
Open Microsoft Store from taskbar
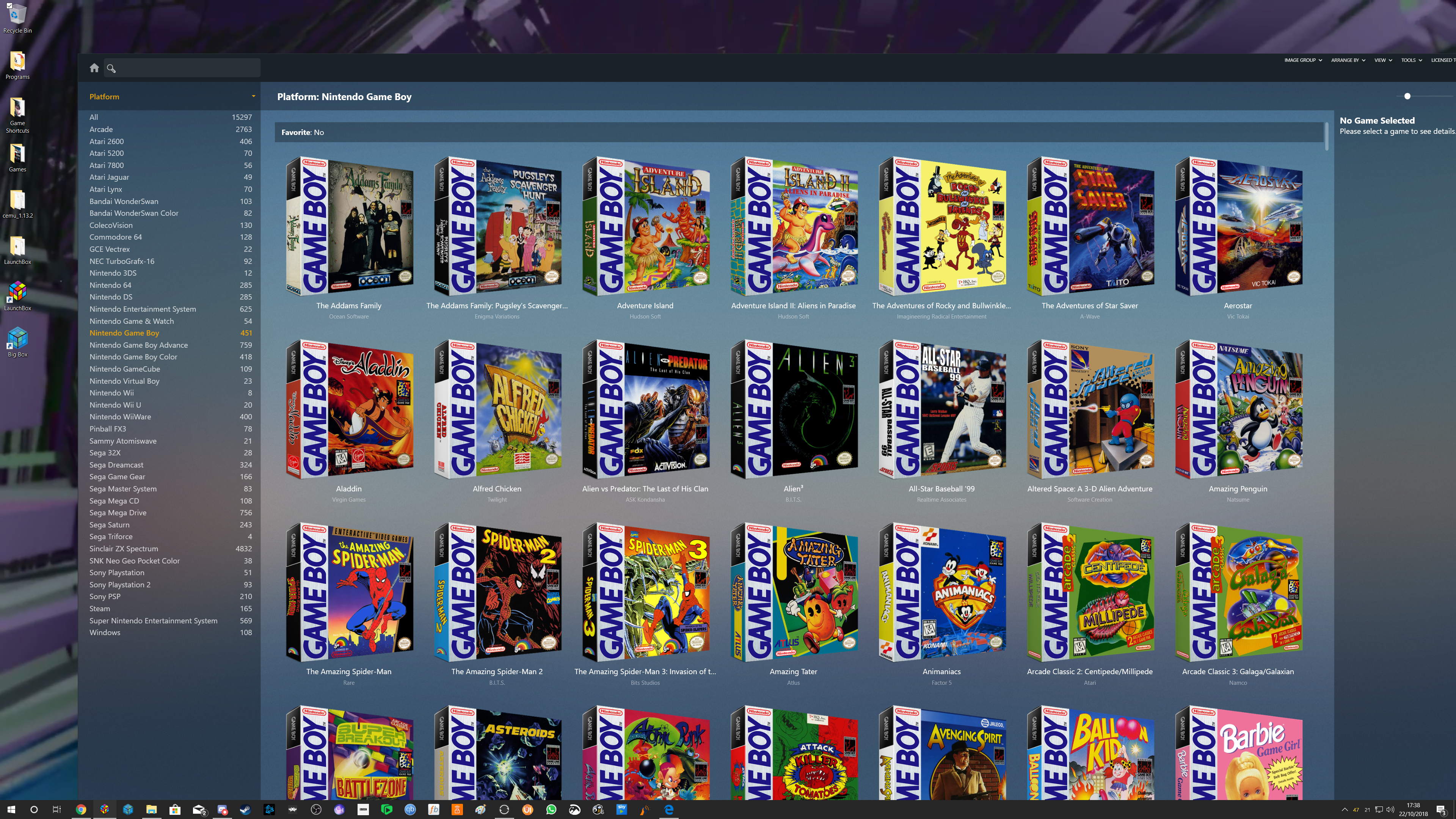coord(175,810)
